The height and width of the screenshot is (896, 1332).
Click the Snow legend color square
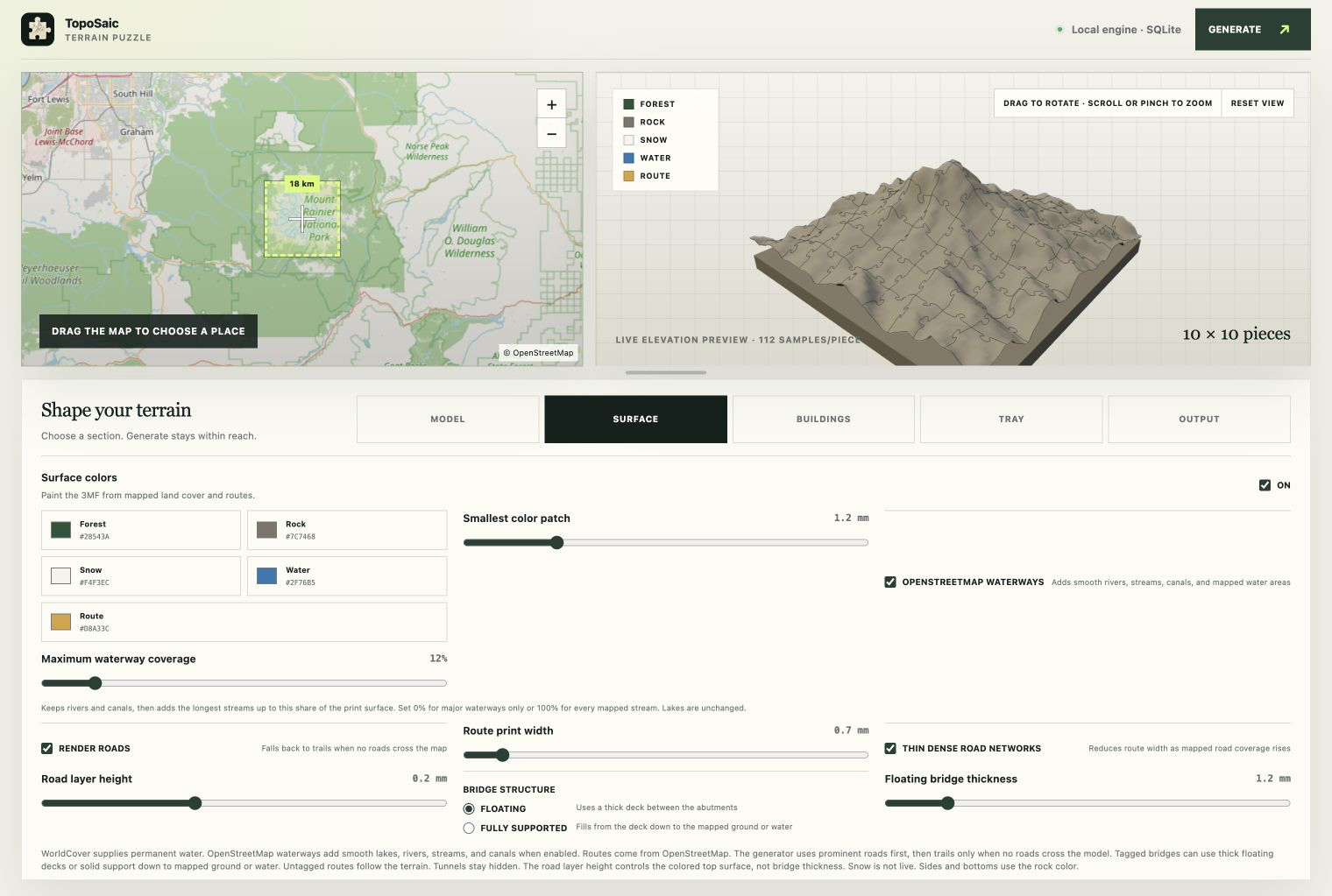pos(628,140)
